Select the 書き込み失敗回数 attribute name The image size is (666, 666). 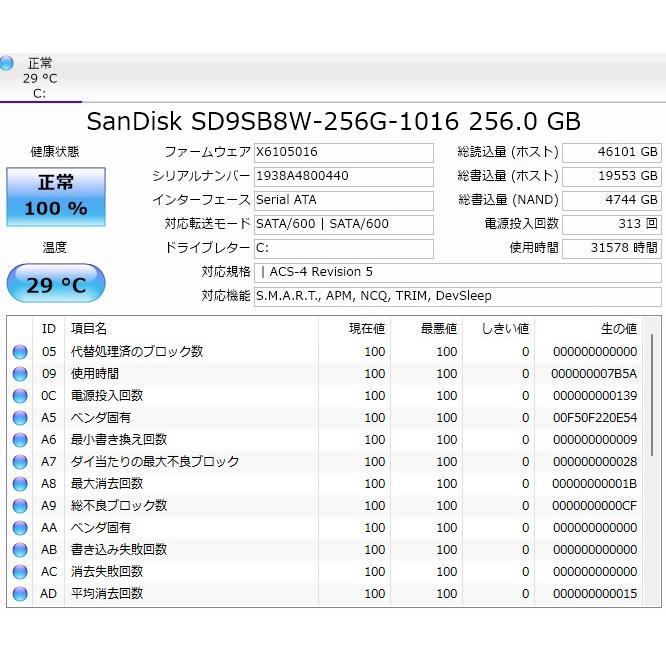(x=119, y=550)
